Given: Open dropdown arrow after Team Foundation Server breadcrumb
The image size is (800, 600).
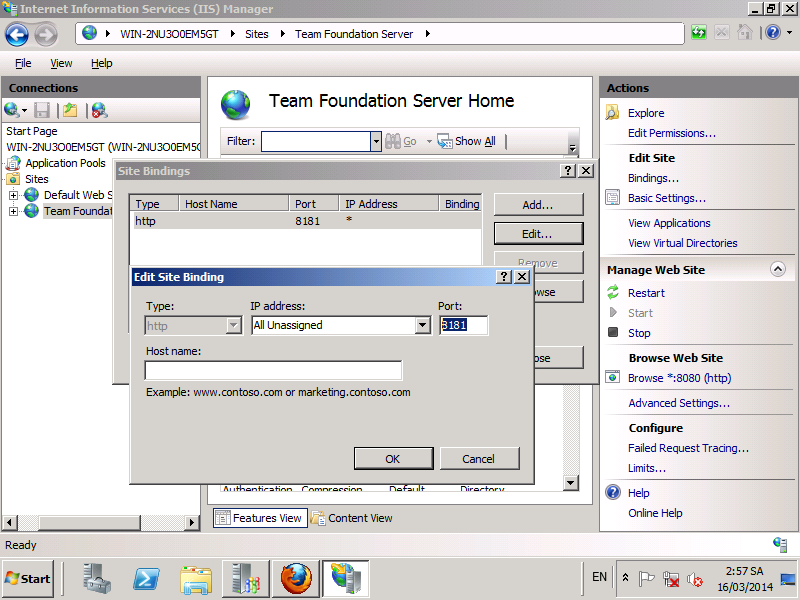Looking at the screenshot, I should 428,34.
